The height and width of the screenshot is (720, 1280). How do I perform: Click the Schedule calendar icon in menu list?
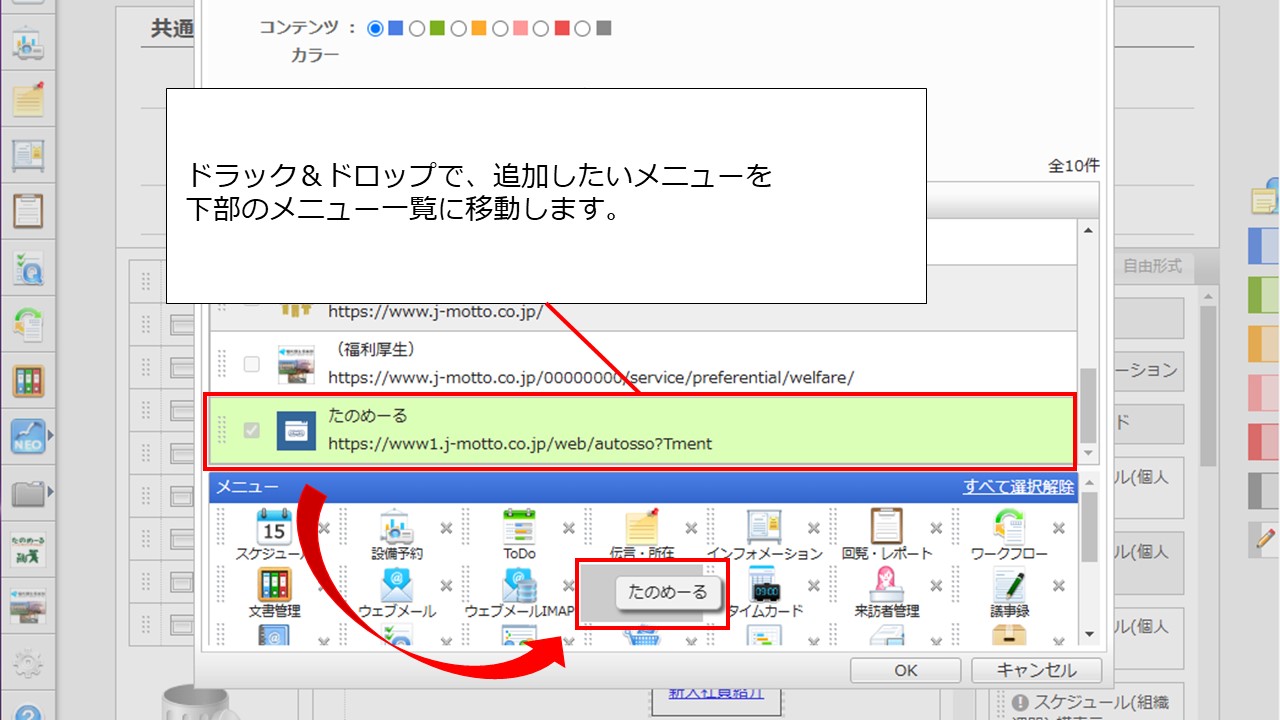[x=273, y=525]
